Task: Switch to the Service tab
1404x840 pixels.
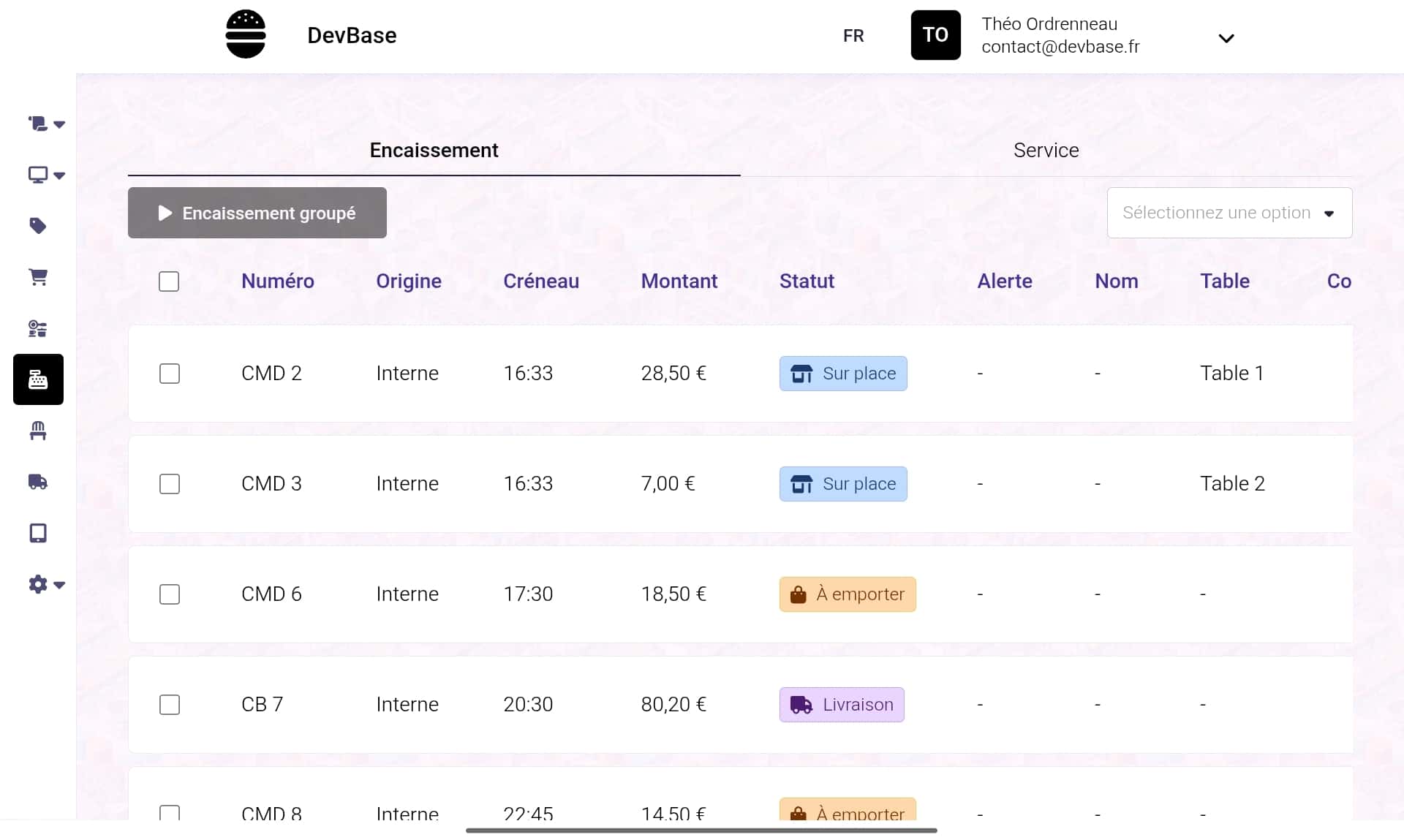Action: 1046,151
